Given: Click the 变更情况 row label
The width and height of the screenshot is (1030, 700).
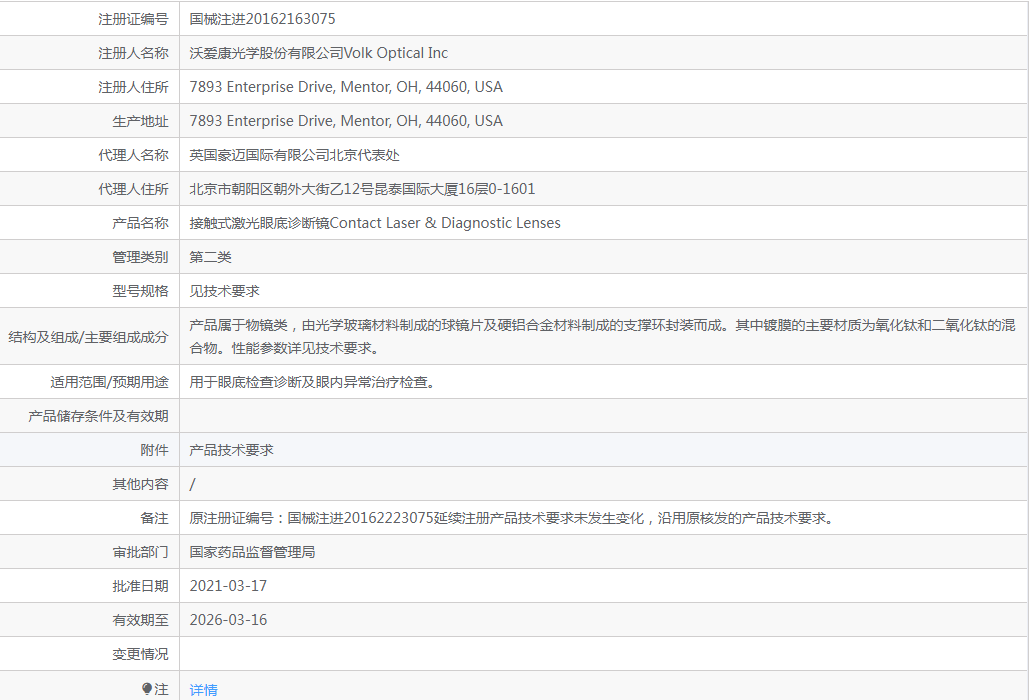Looking at the screenshot, I should coord(140,655).
